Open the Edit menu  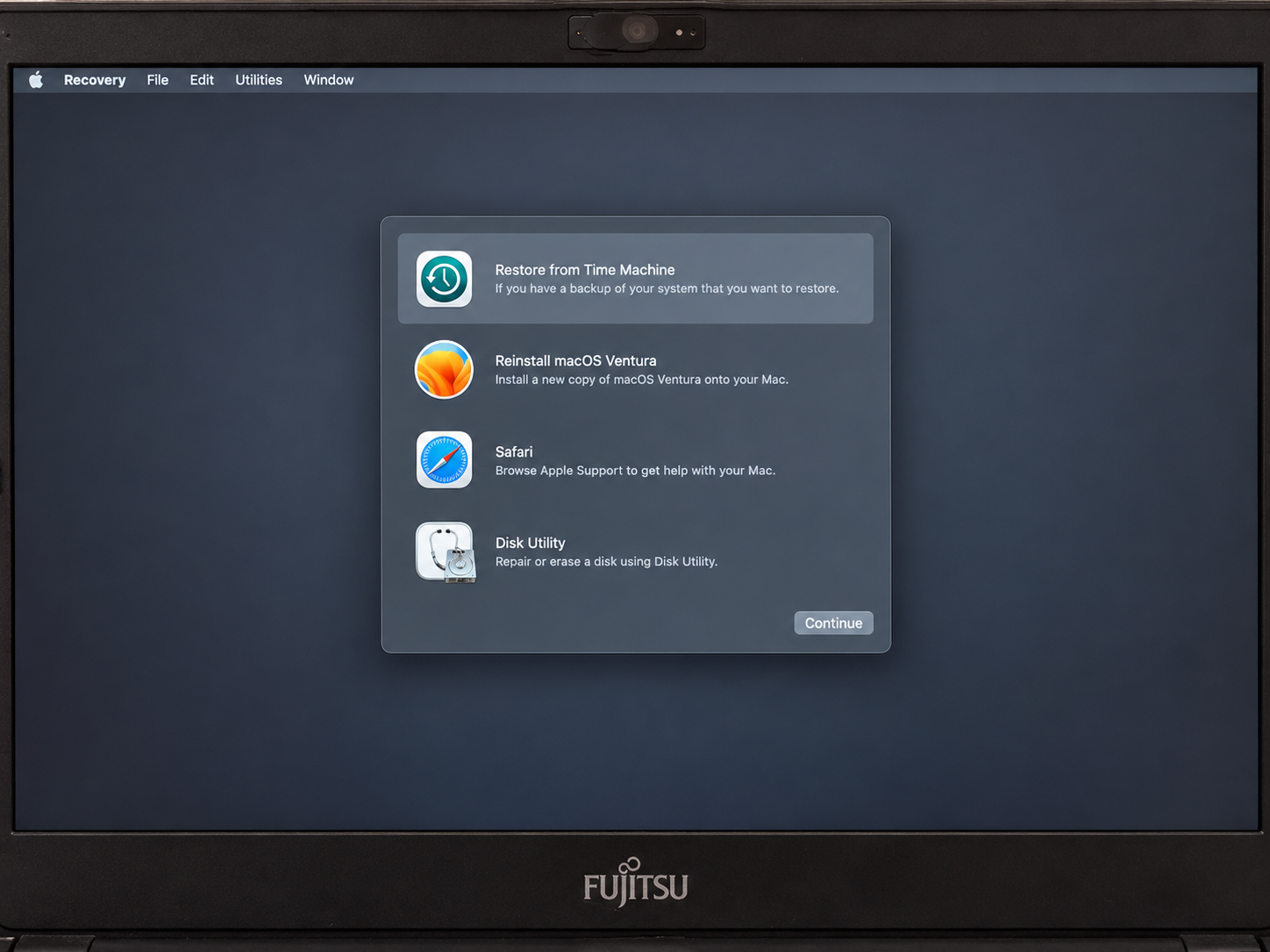click(x=202, y=80)
